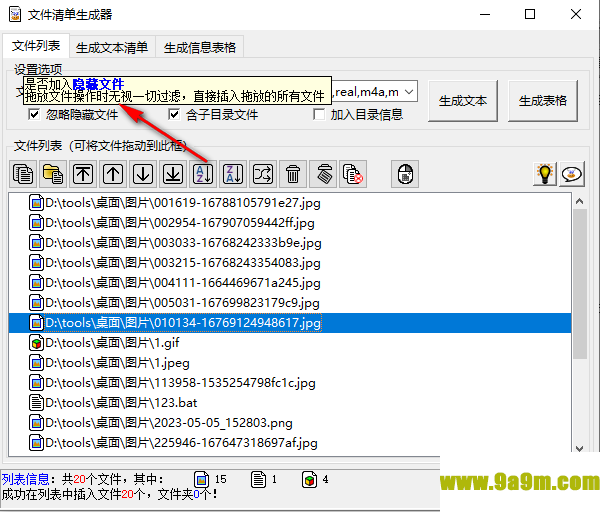Select file 003215-1676824335​4083.jpg

(x=290, y=263)
